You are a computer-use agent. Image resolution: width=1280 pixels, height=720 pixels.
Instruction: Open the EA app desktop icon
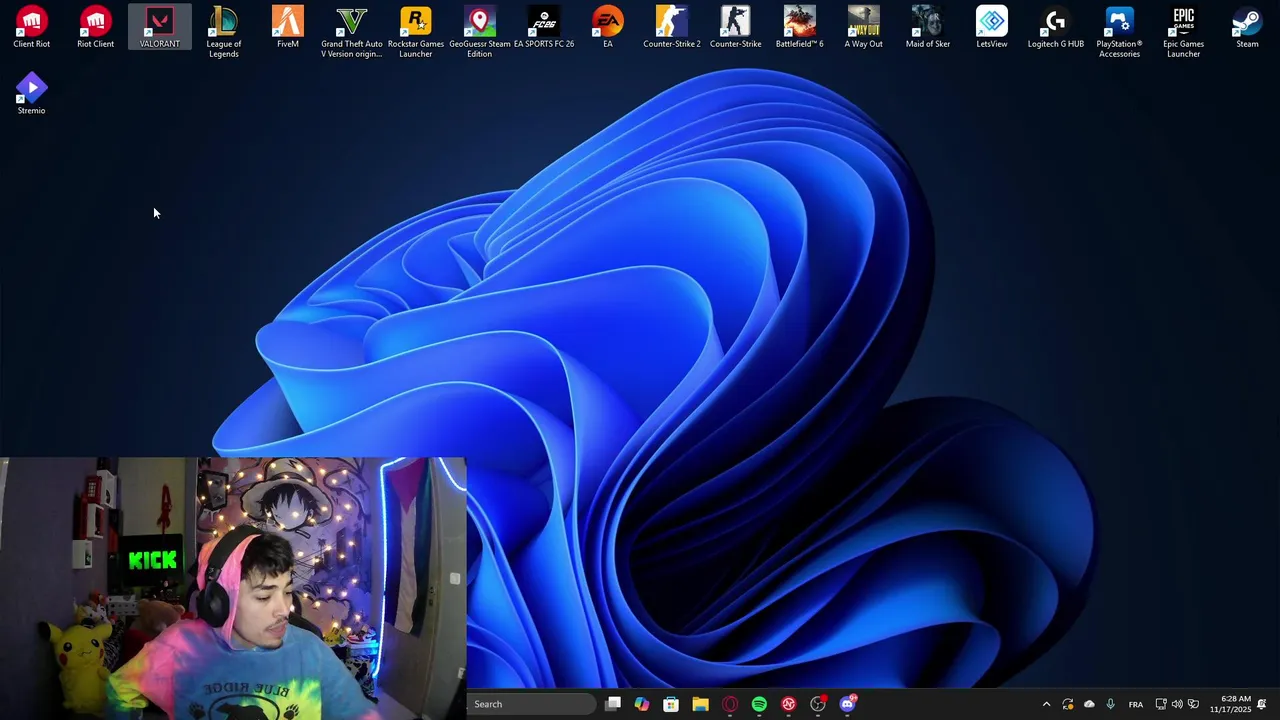pos(608,28)
